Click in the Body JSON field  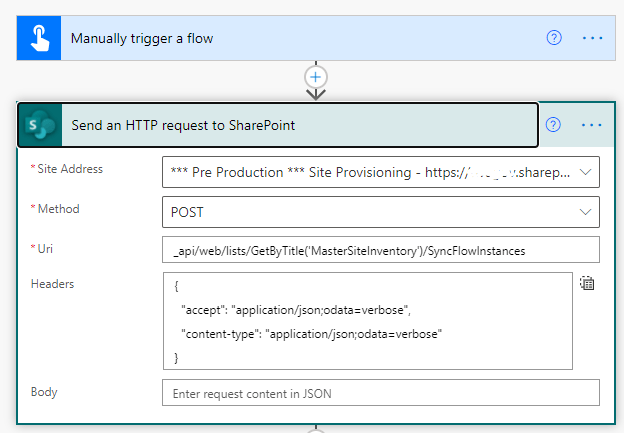[x=380, y=393]
